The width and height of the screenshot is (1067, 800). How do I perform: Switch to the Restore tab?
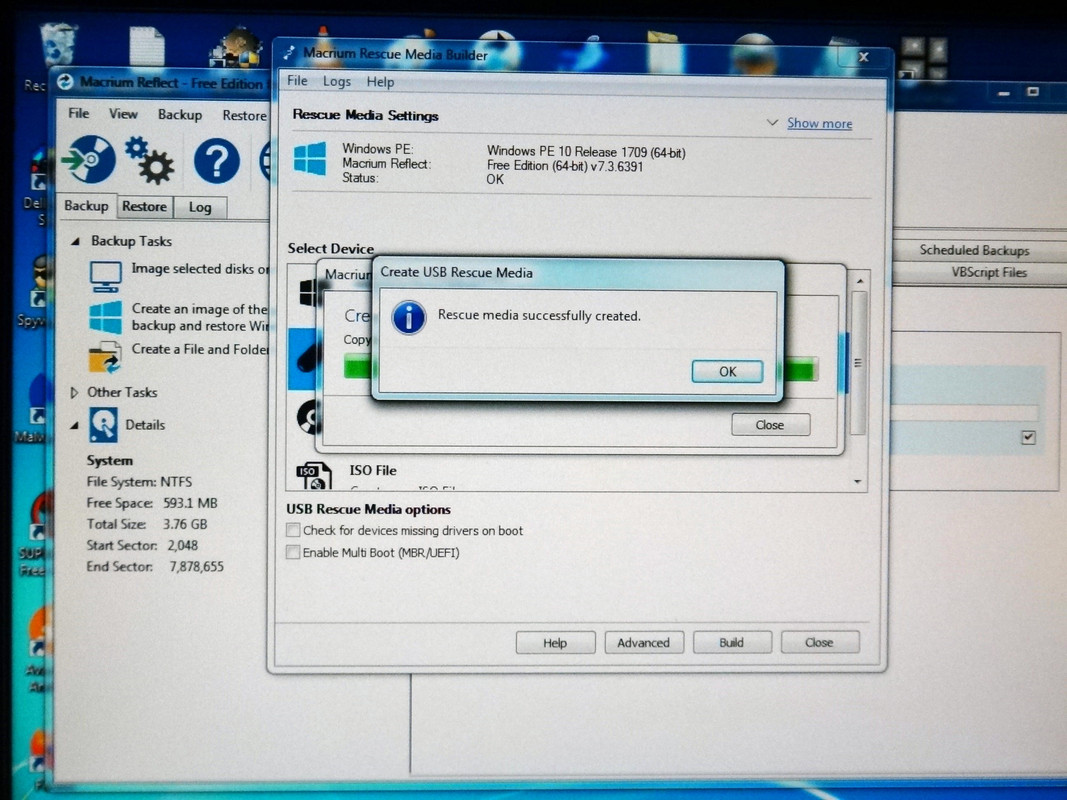[x=144, y=206]
